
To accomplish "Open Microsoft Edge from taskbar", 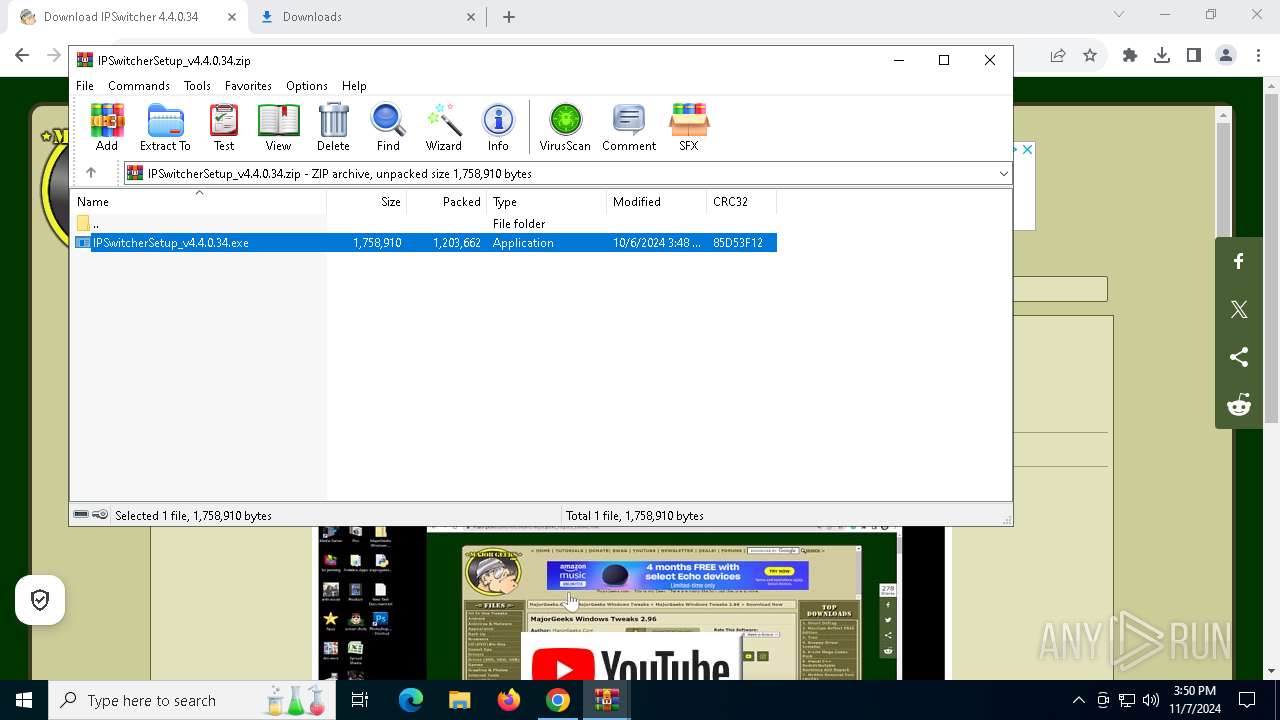I will click(x=411, y=700).
